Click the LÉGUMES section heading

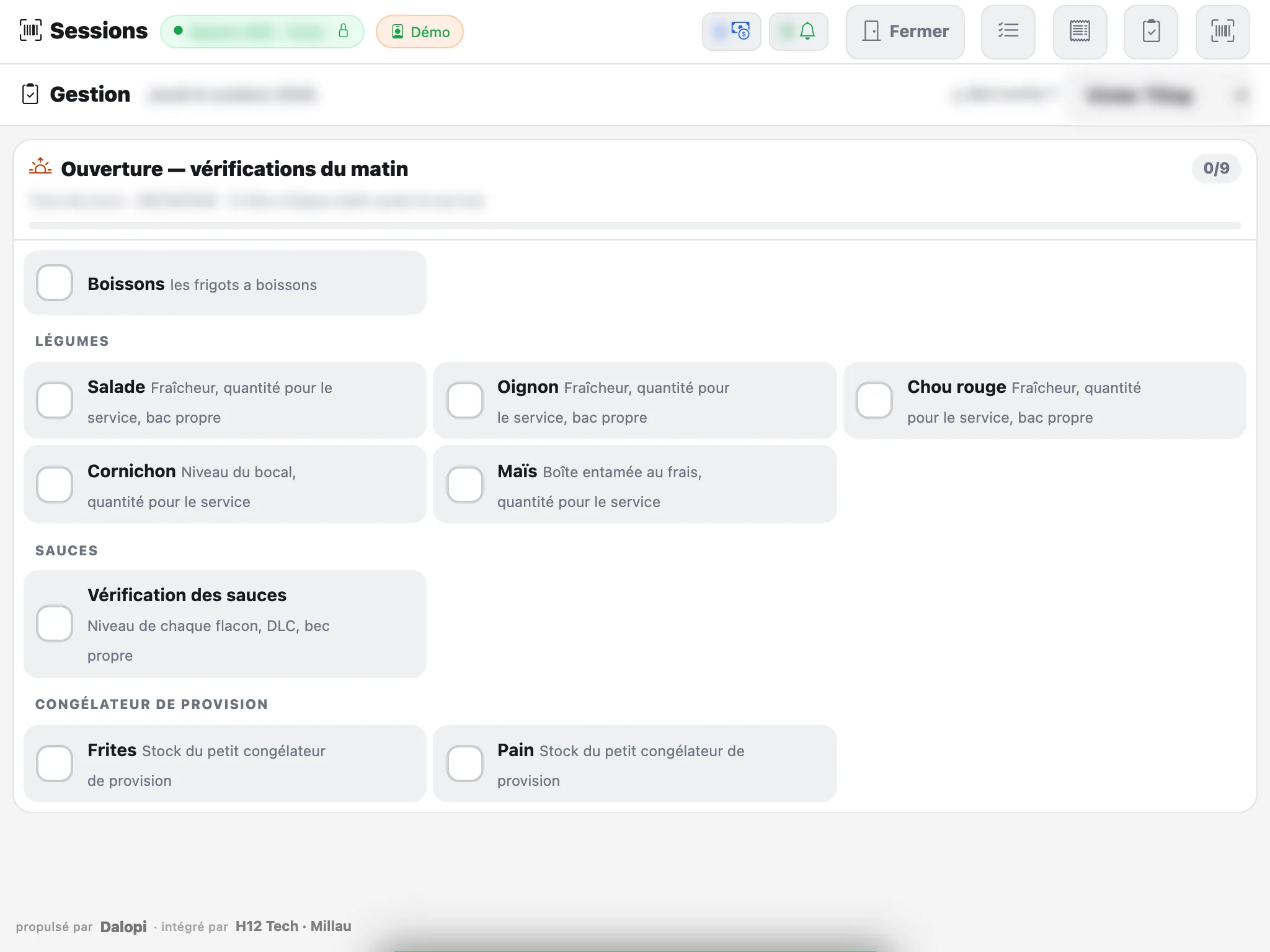(x=72, y=342)
